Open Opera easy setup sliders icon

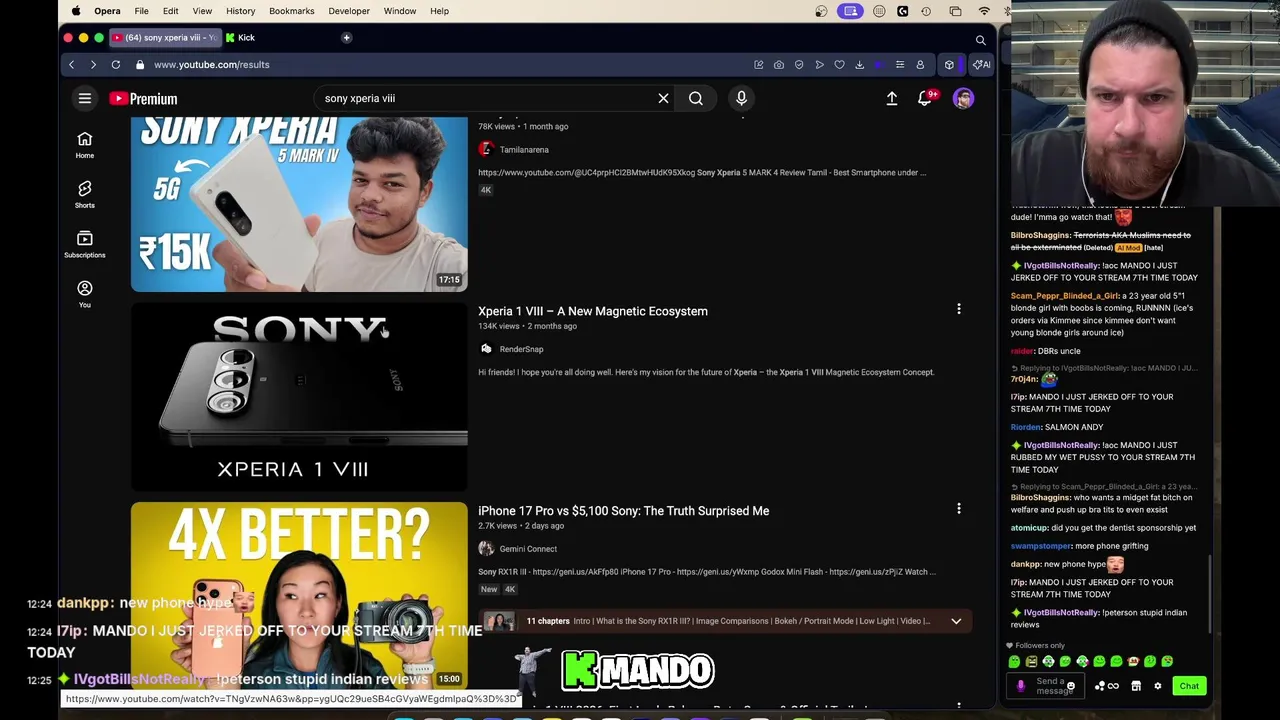click(899, 65)
